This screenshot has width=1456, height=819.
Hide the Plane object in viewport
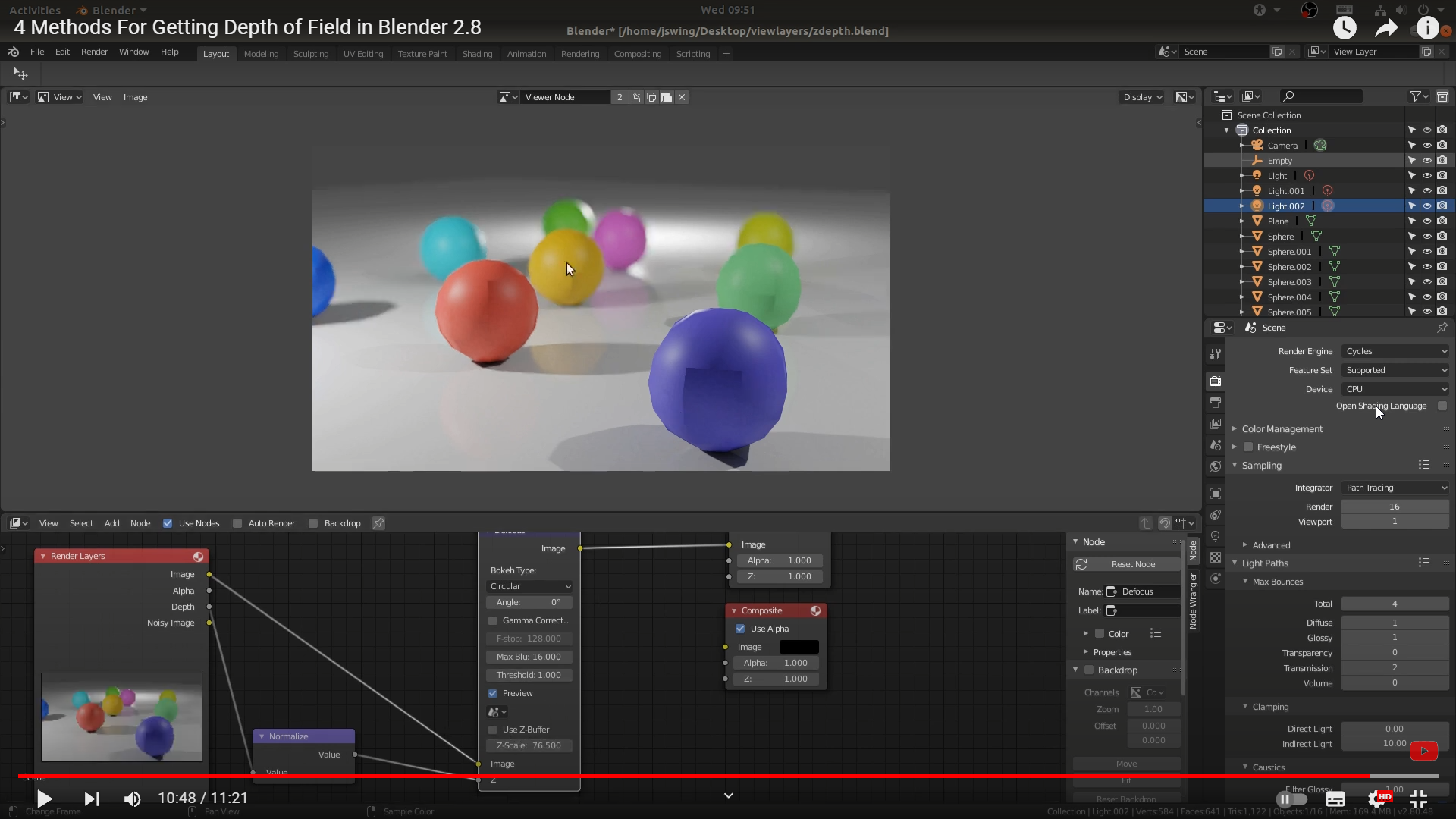(x=1426, y=221)
